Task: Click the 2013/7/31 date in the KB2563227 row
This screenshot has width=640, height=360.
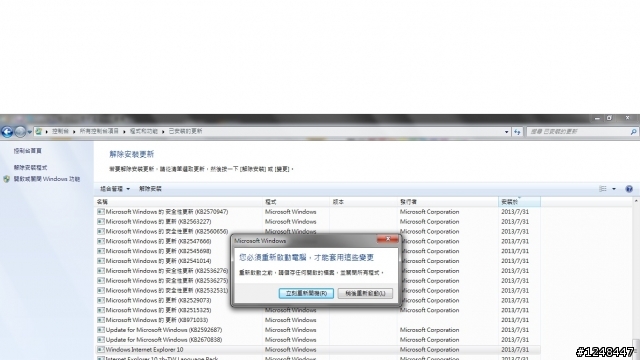Action: pyautogui.click(x=515, y=222)
